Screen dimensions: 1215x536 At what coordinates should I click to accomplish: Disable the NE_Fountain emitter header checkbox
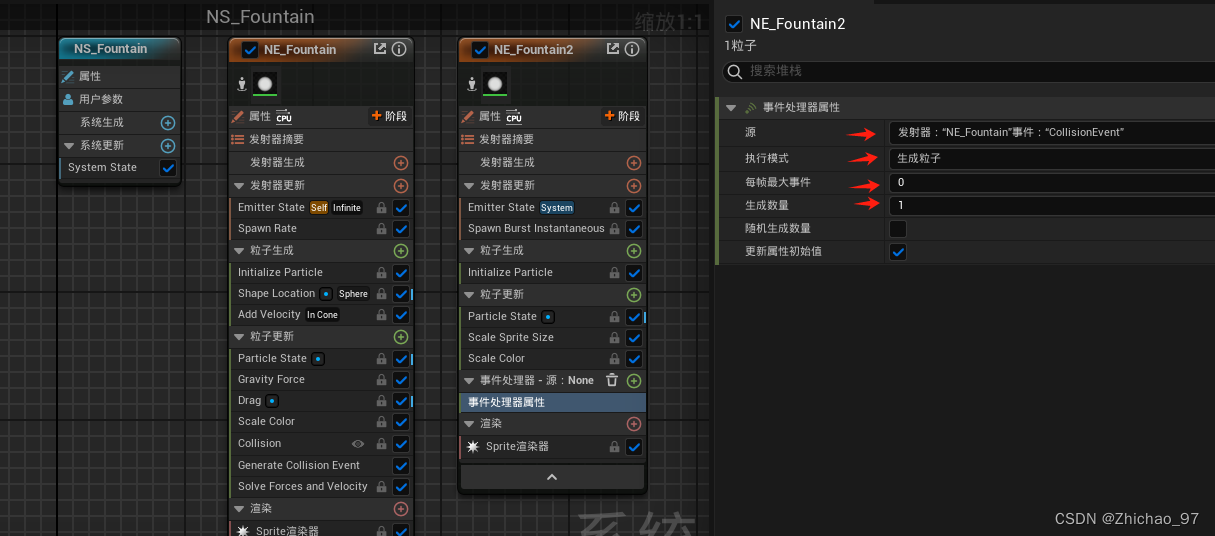(250, 49)
